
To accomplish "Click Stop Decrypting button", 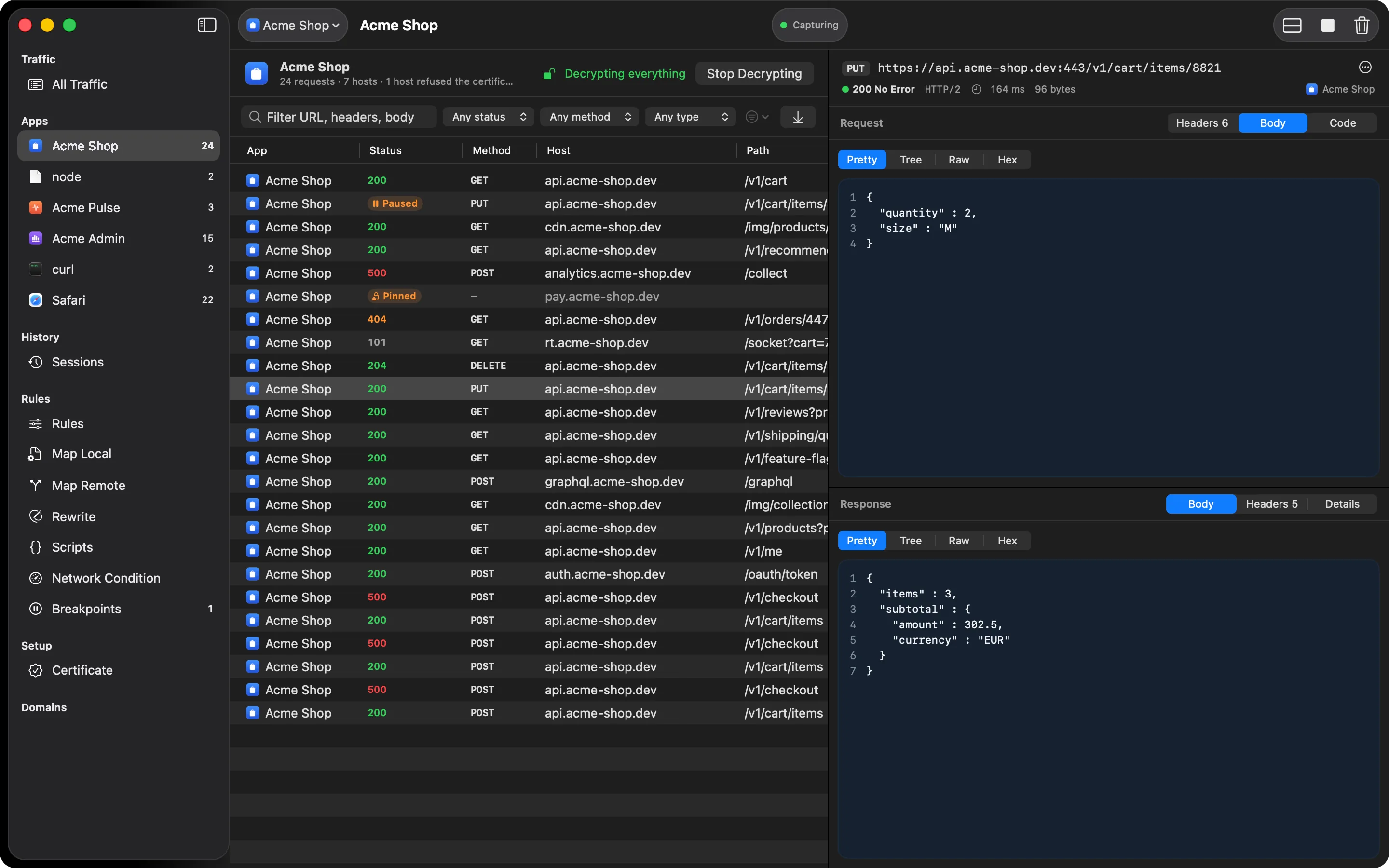I will 754,73.
